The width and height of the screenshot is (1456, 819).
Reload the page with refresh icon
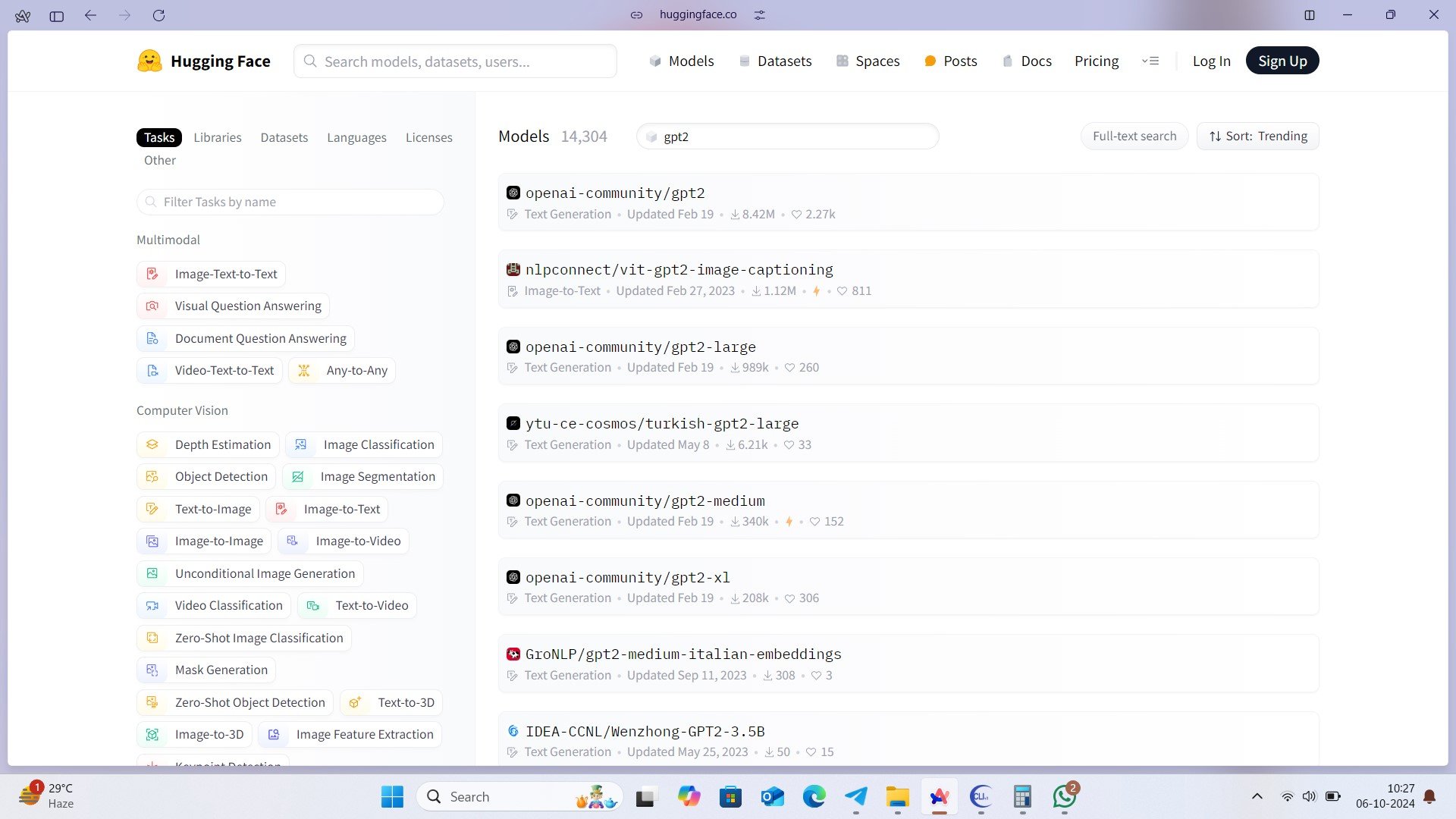[x=158, y=15]
